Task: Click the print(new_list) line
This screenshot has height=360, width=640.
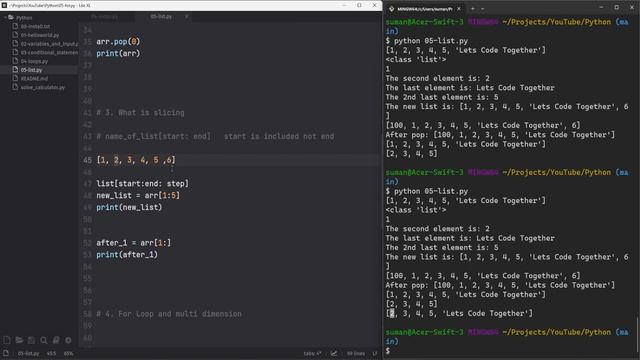Action: click(x=129, y=207)
